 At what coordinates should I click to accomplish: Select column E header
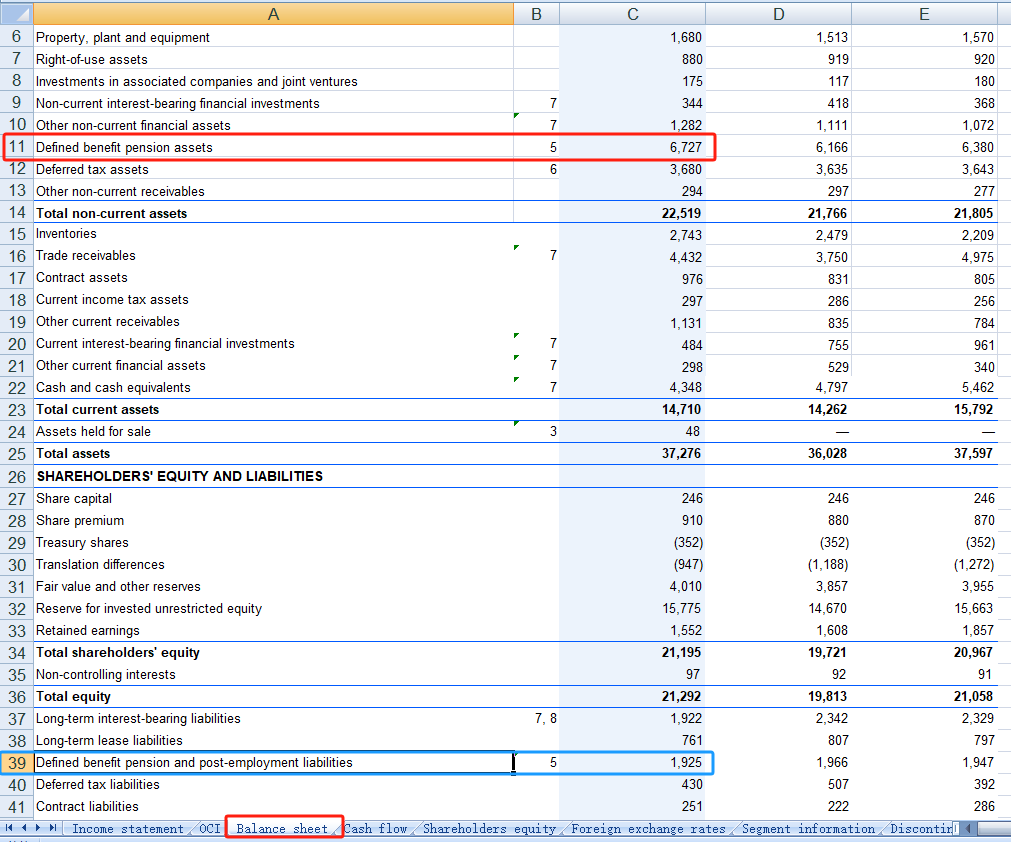[925, 14]
